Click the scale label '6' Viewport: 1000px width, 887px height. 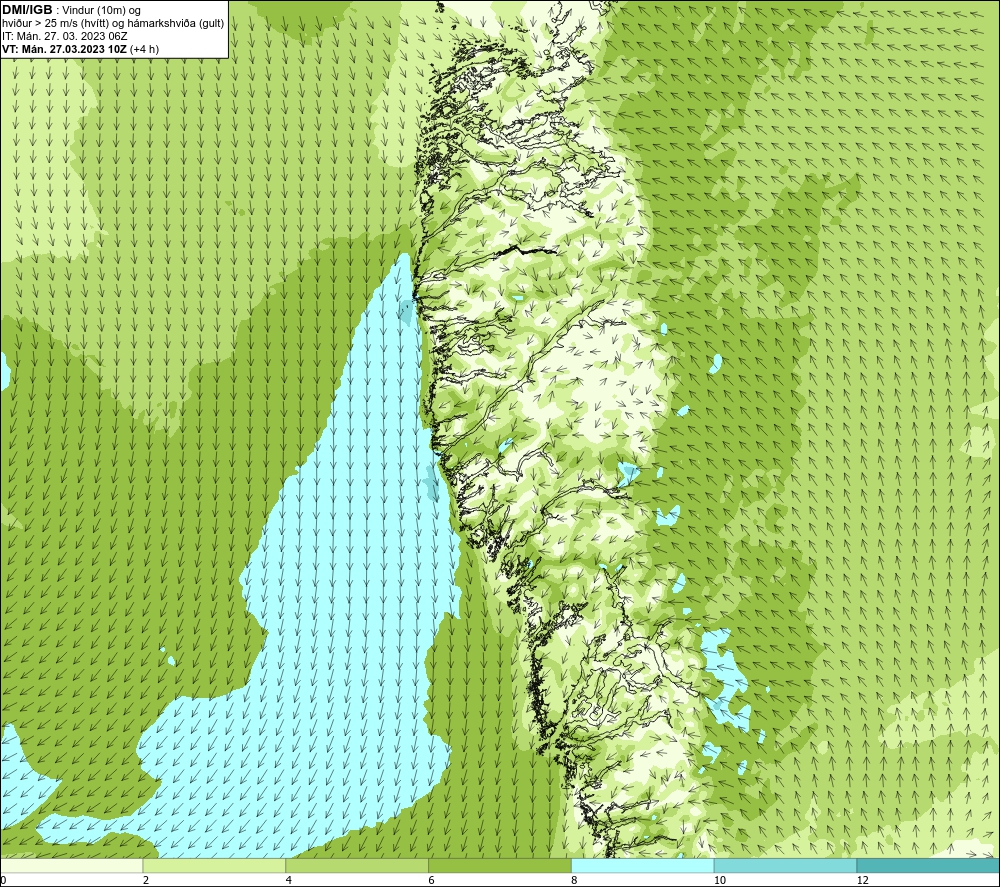coord(432,881)
